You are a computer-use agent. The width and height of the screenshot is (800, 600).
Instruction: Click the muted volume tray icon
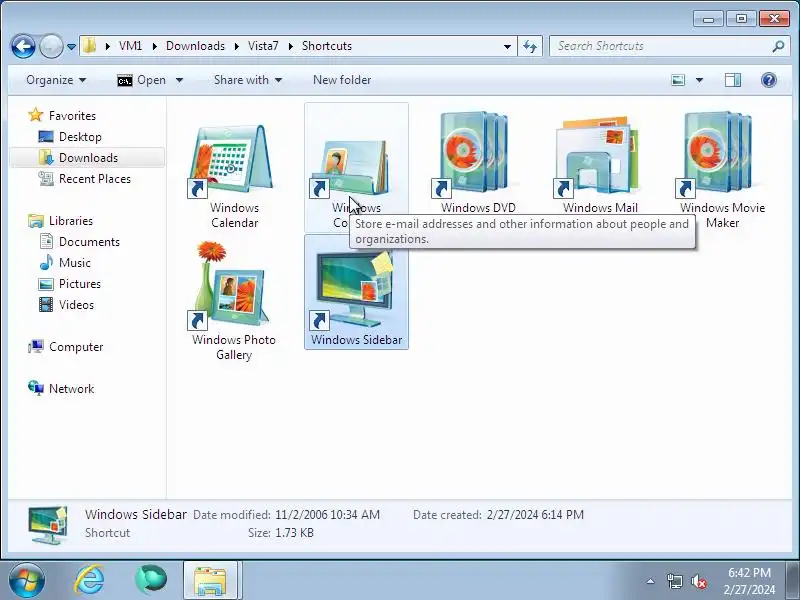[x=698, y=581]
